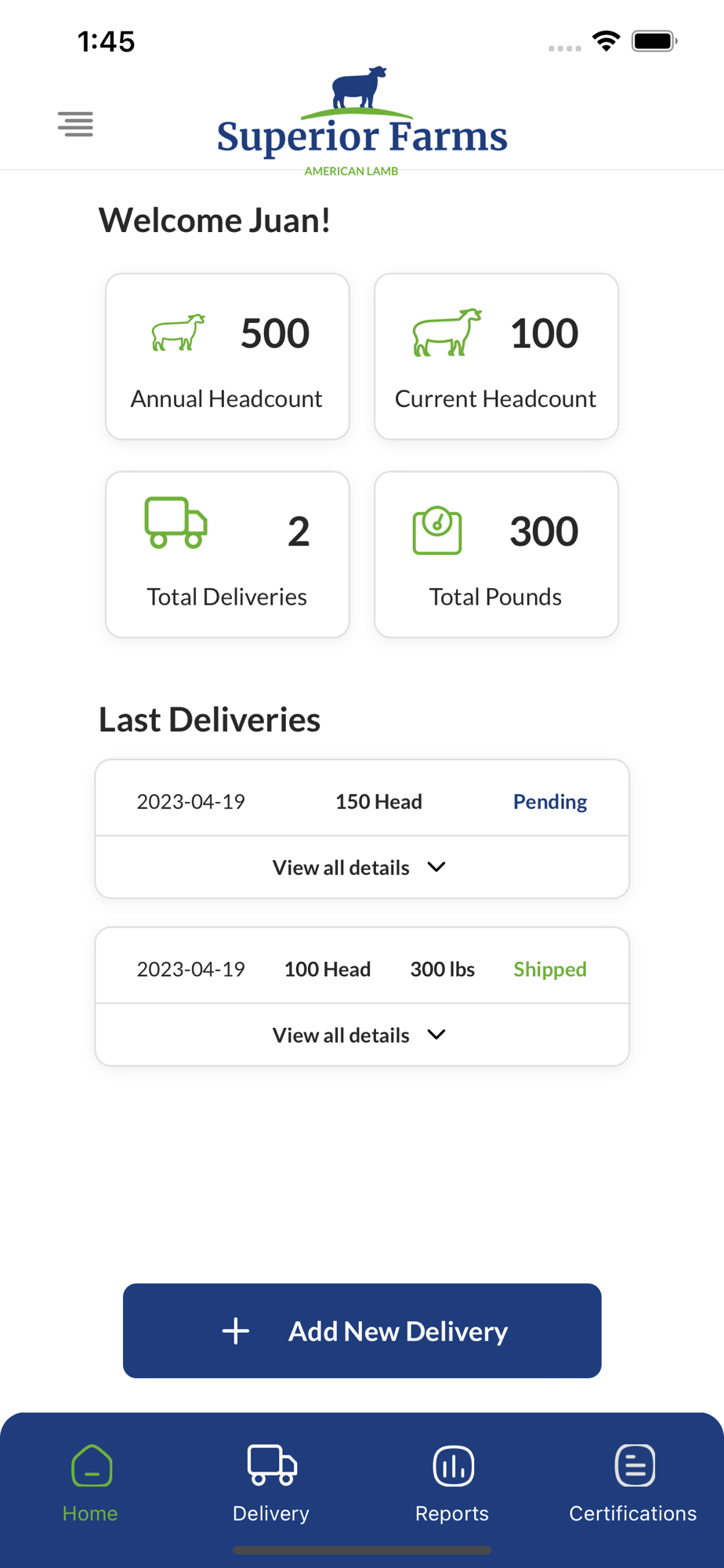Tap the Shipped status label
Screen dimensions: 724x1568
549,969
